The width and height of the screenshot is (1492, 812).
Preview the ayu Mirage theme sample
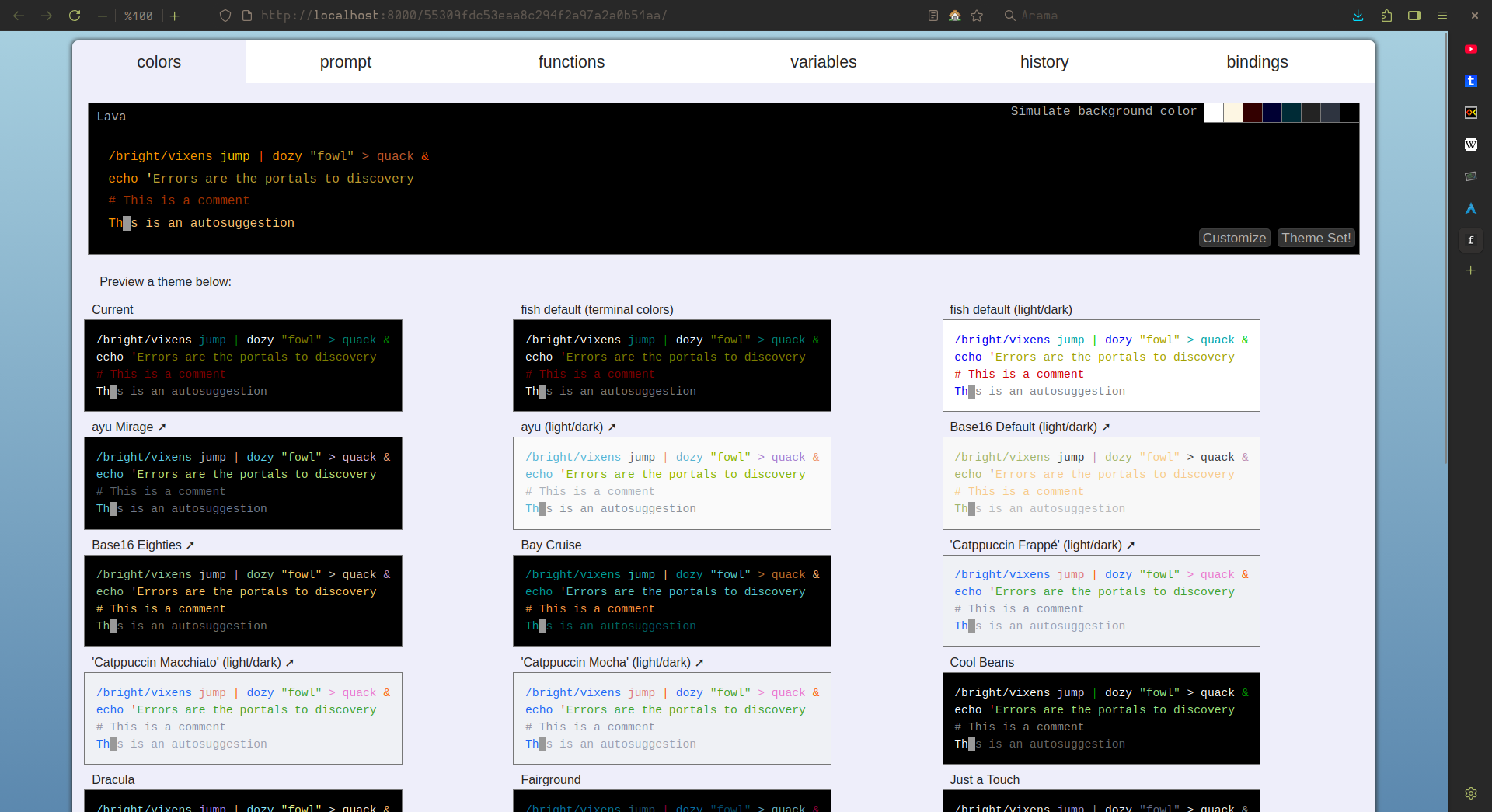(x=243, y=483)
